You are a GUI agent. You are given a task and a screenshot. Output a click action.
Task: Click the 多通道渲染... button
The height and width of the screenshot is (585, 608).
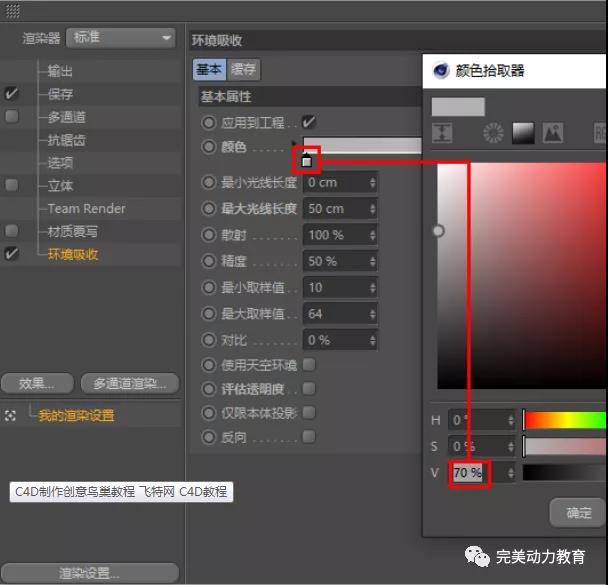click(x=130, y=383)
